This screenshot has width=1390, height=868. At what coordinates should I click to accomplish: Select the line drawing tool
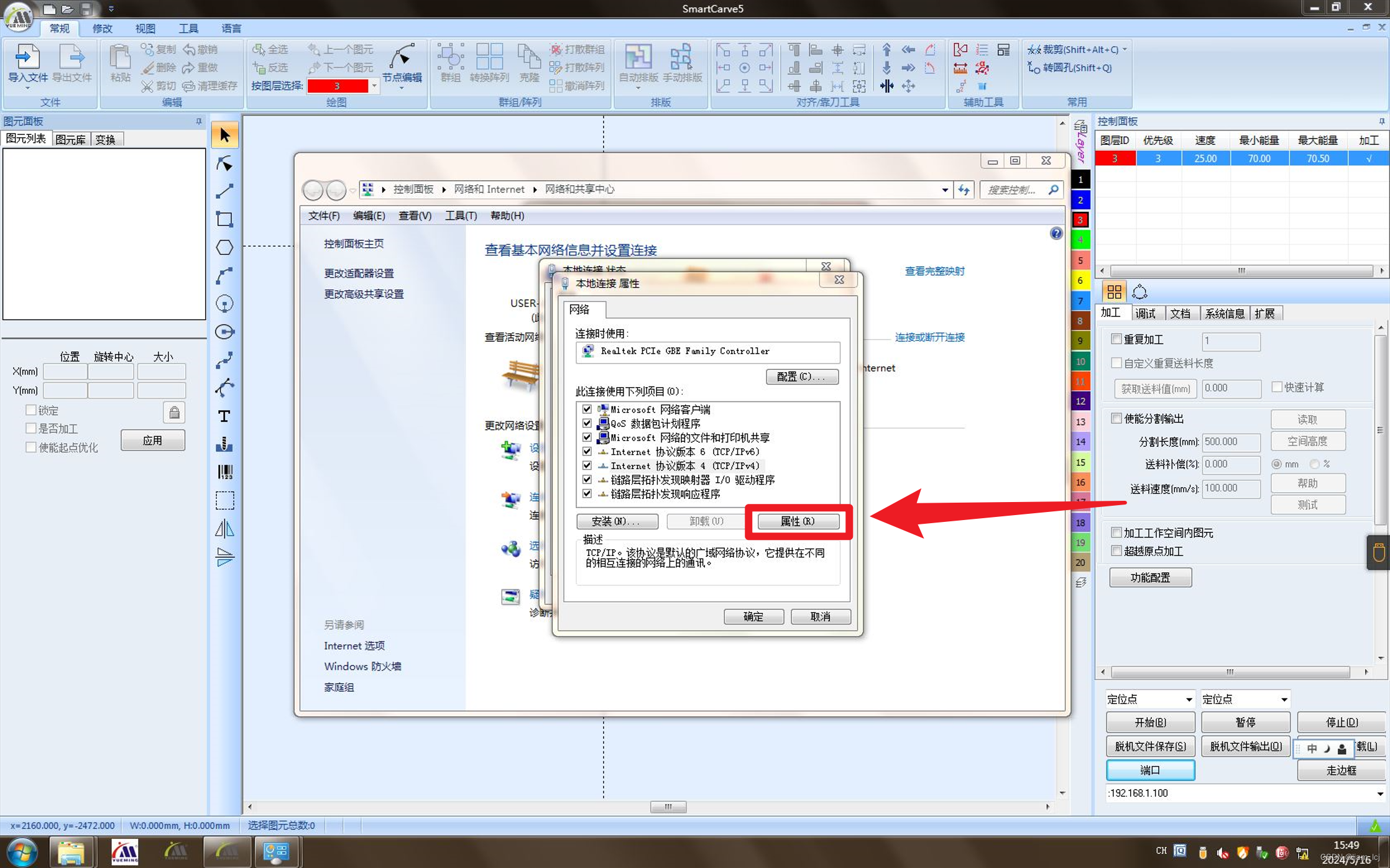[x=224, y=191]
